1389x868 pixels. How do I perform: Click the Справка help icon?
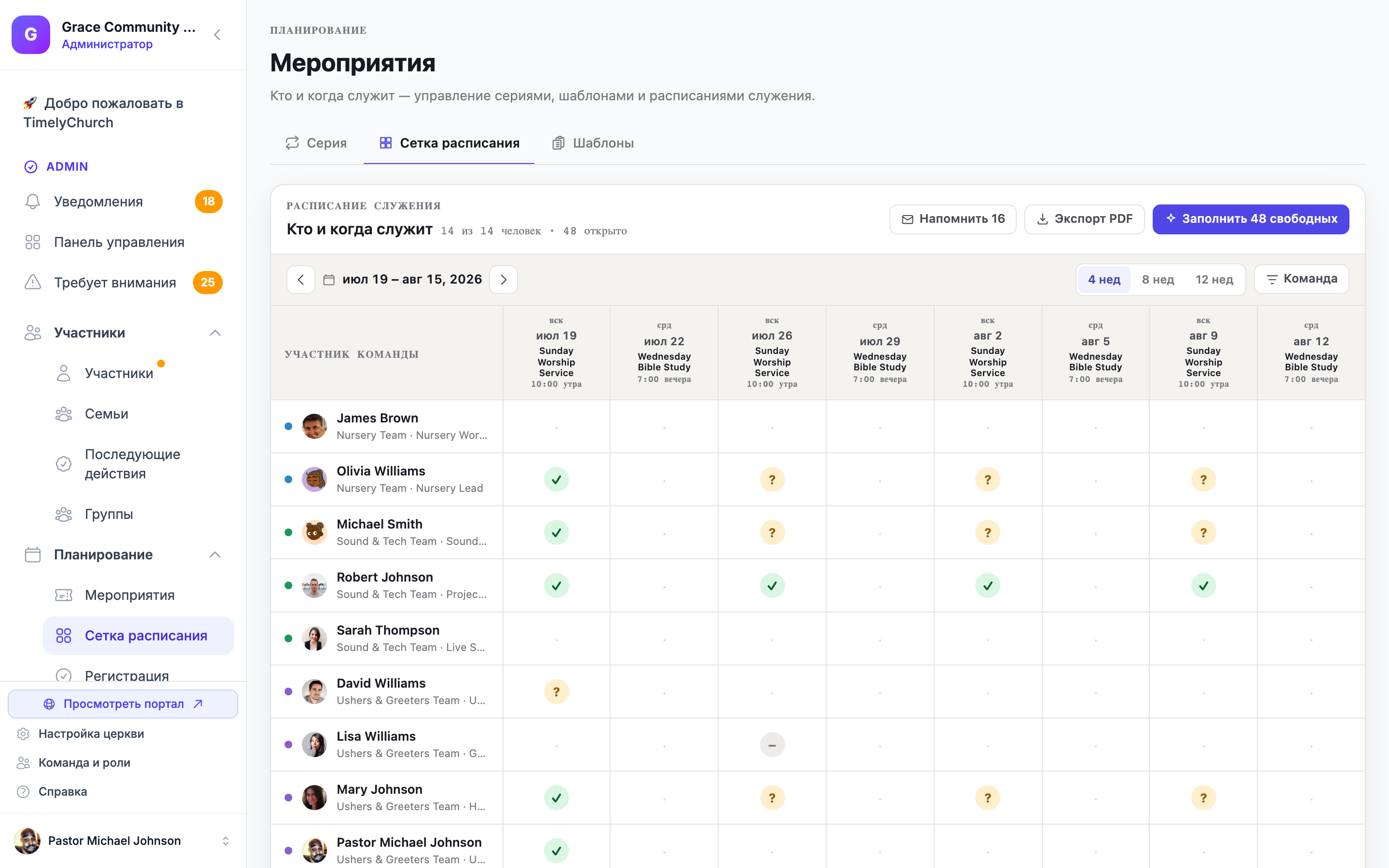23,792
